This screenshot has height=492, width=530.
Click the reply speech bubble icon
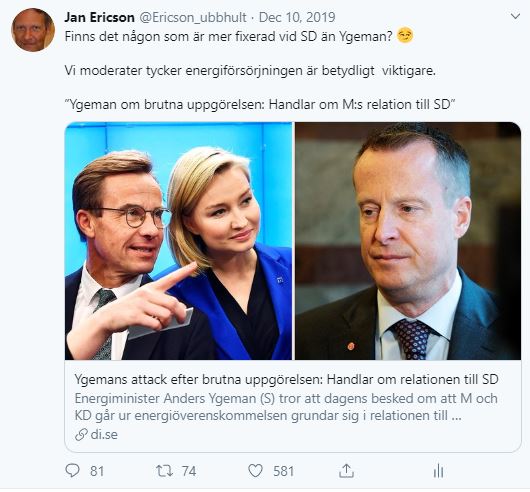[72, 470]
